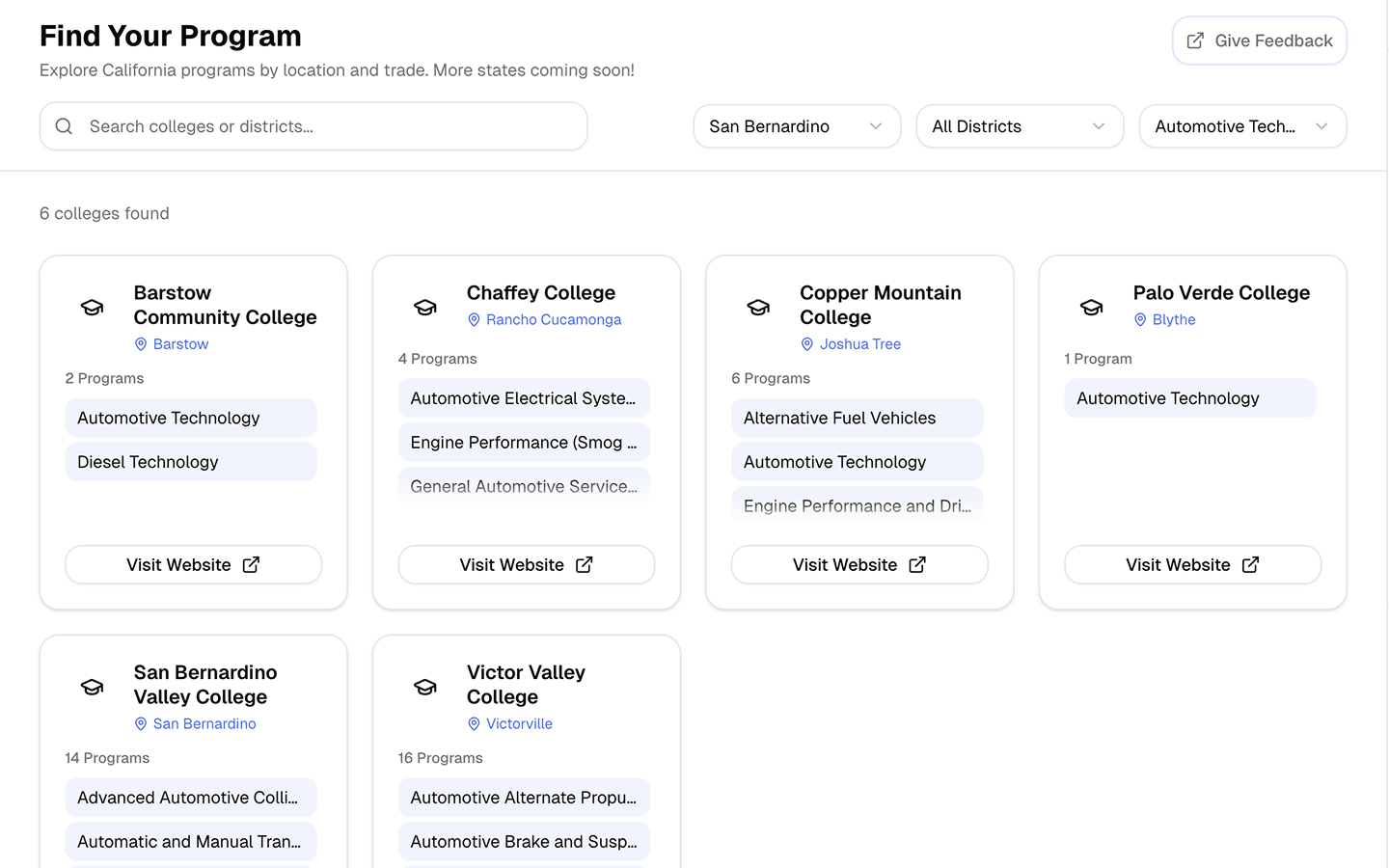The image size is (1389, 868).
Task: Select the Diesel Technology program chip
Action: click(x=190, y=461)
